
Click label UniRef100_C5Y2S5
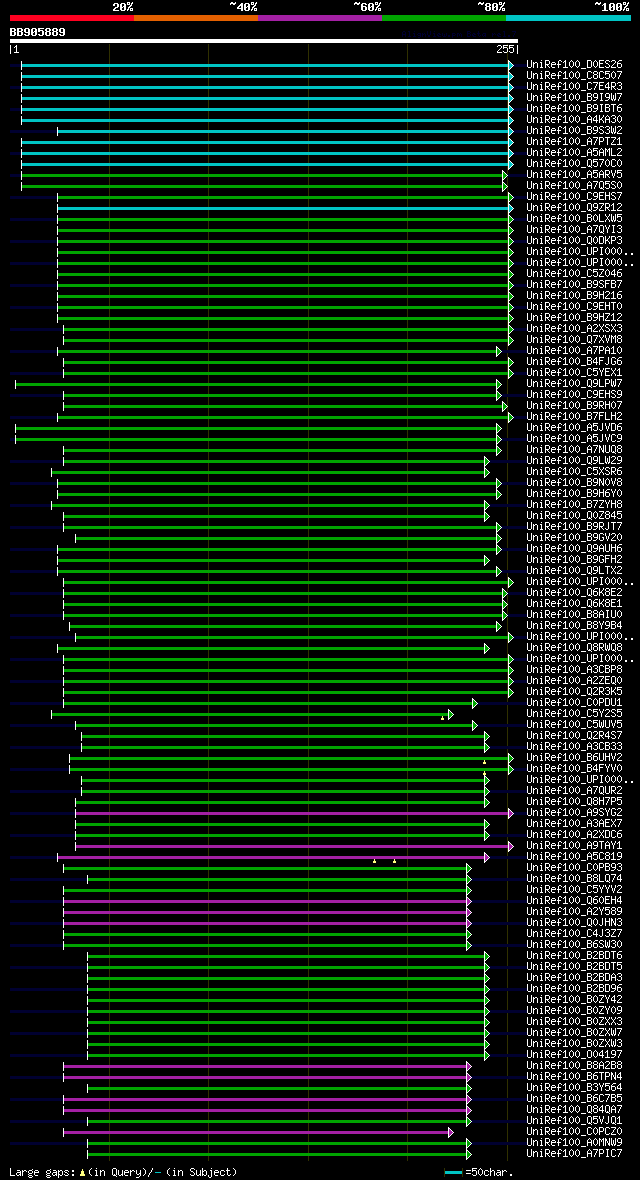pos(574,713)
